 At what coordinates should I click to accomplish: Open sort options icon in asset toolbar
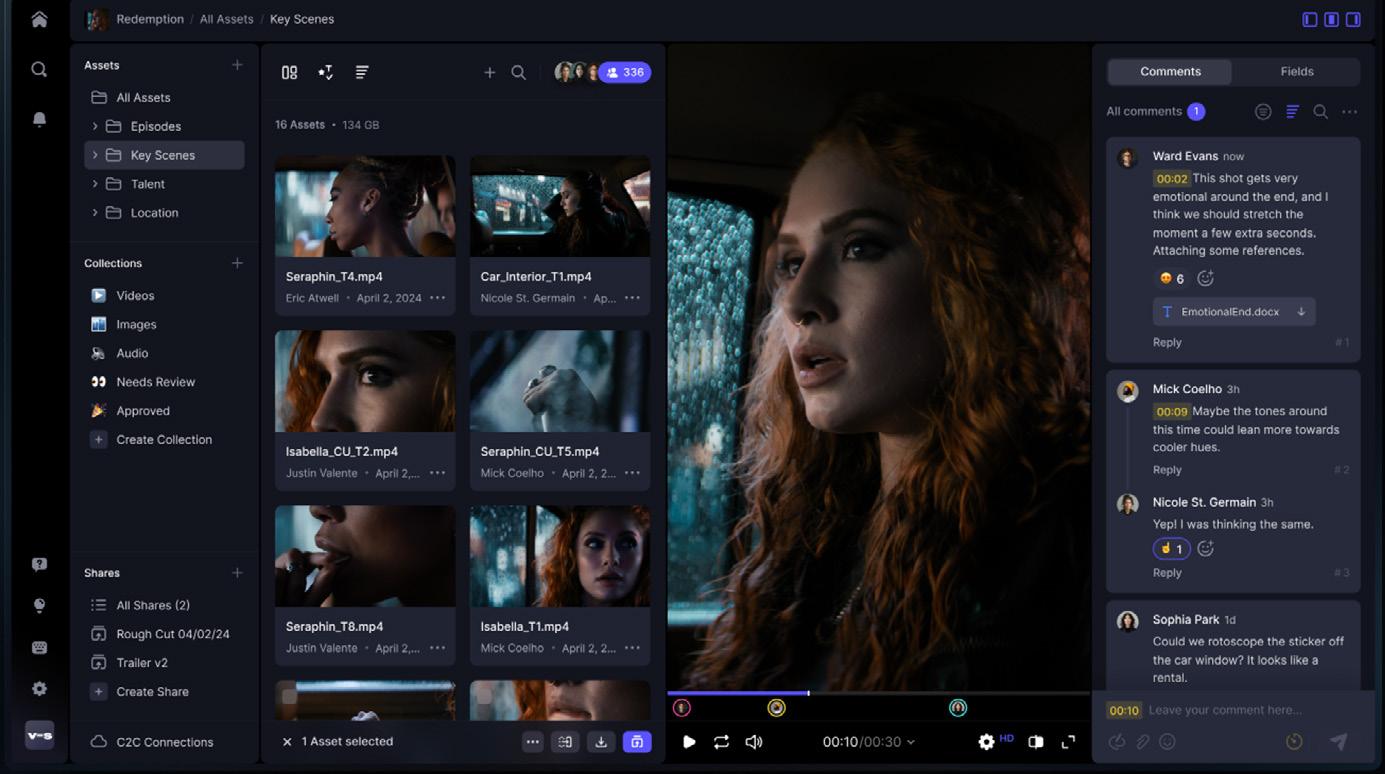[x=362, y=72]
